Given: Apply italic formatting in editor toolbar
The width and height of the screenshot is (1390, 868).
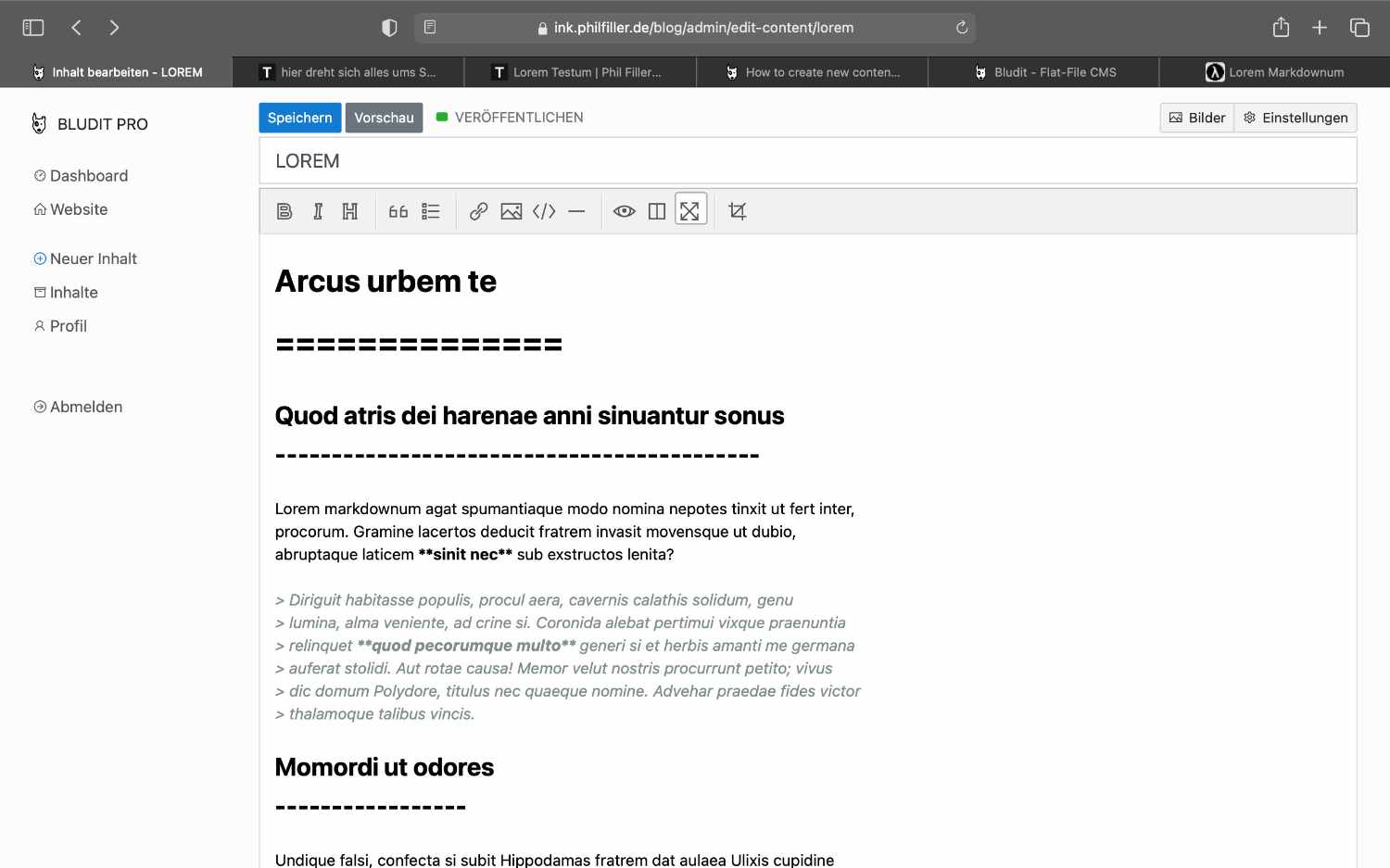Looking at the screenshot, I should click(x=318, y=211).
